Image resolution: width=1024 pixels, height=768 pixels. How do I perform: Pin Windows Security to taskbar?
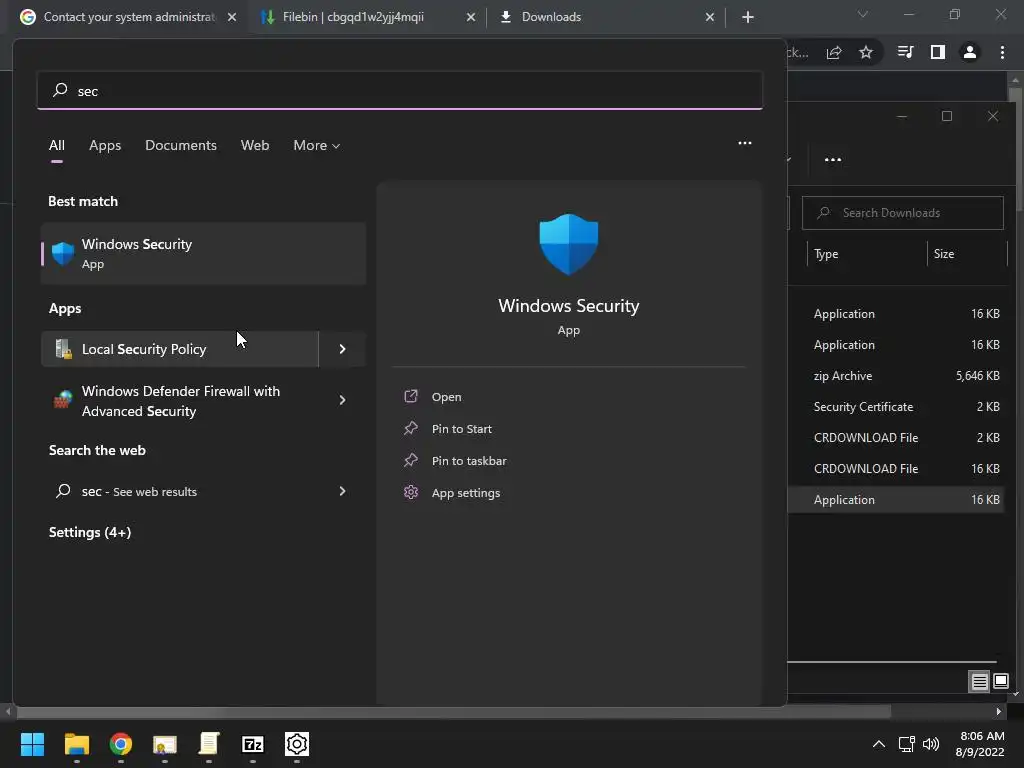pyautogui.click(x=468, y=460)
